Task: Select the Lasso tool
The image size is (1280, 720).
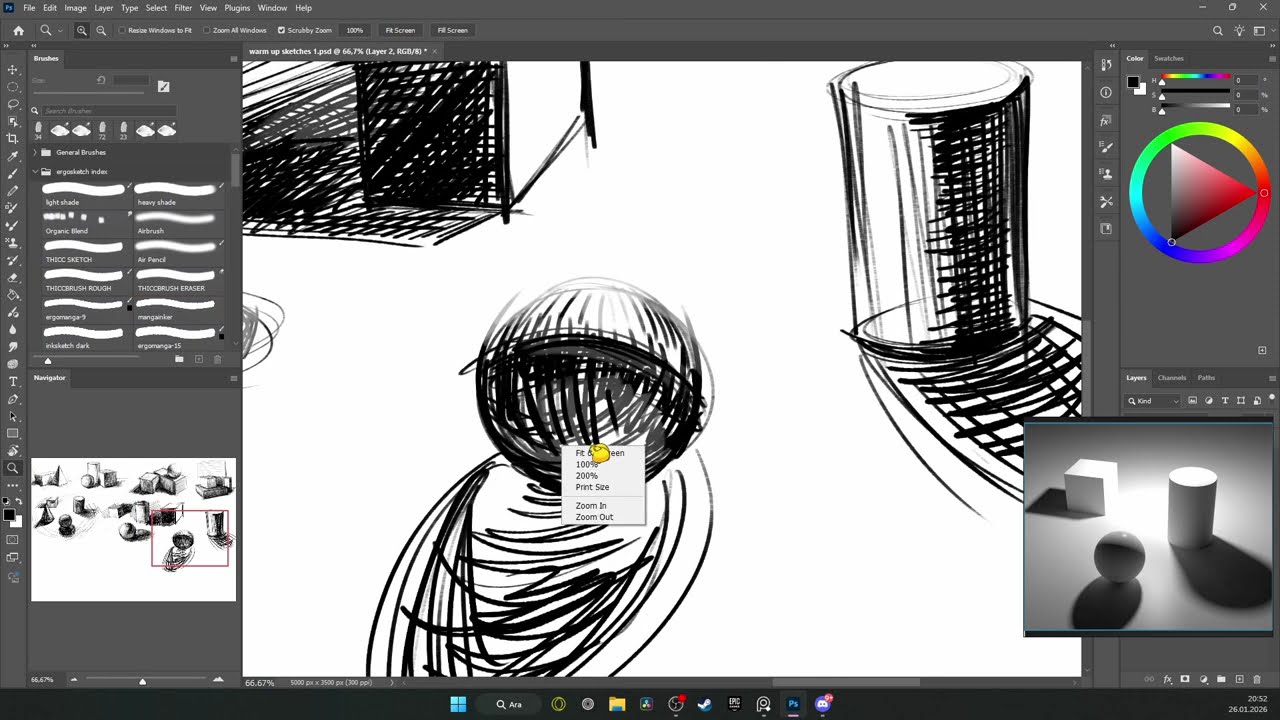Action: point(13,104)
